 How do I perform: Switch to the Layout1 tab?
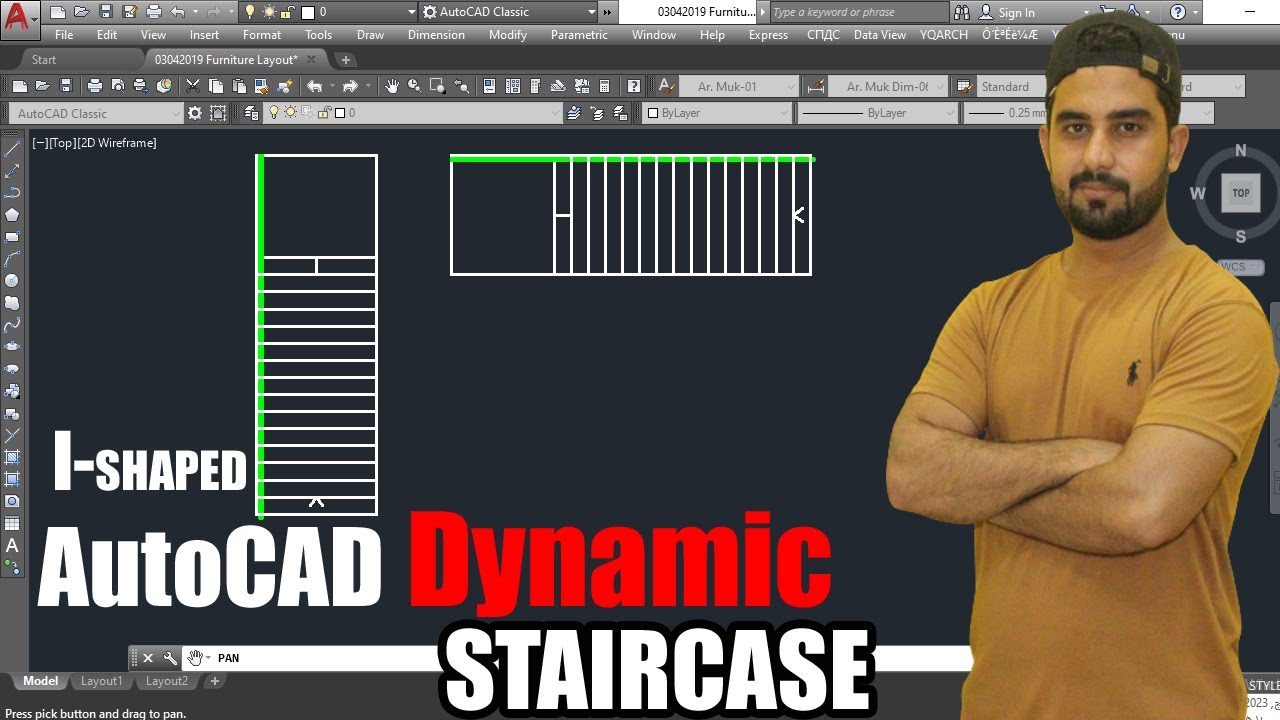coord(101,681)
